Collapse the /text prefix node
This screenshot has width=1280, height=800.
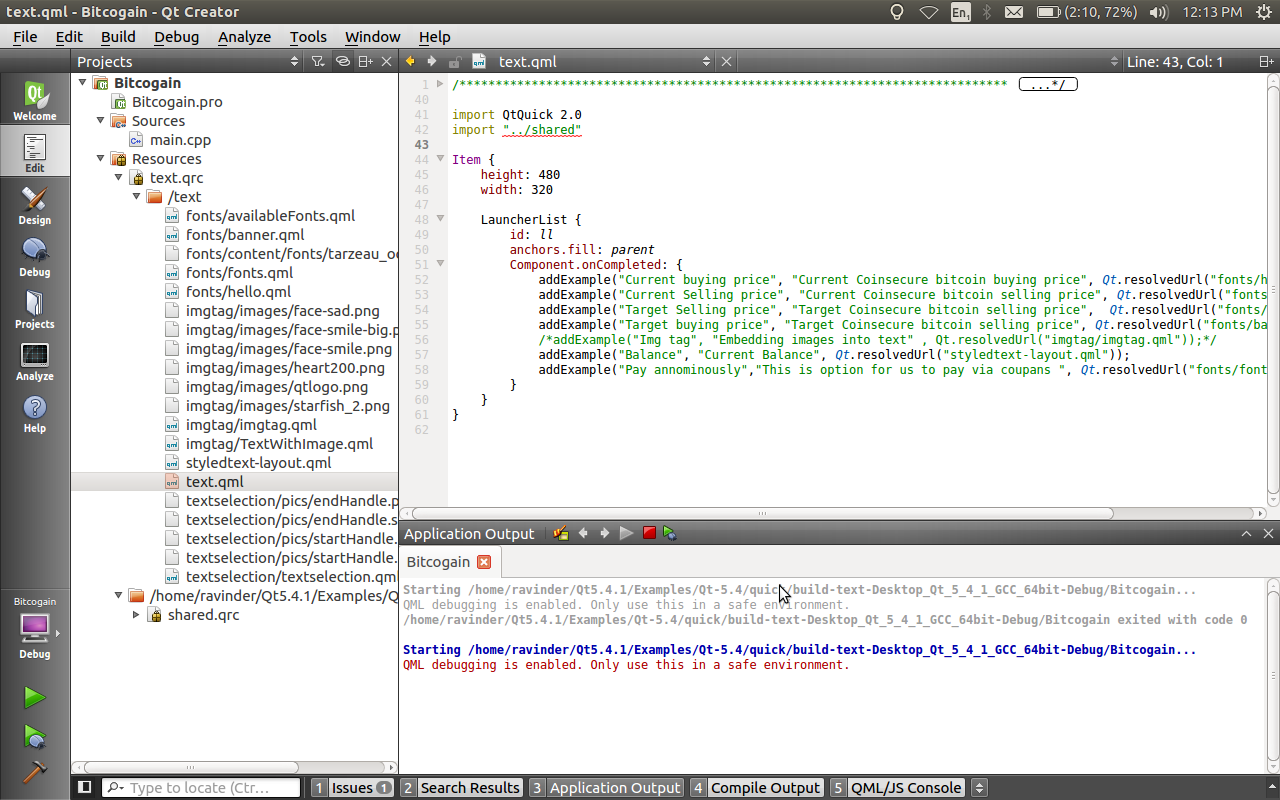tap(136, 197)
